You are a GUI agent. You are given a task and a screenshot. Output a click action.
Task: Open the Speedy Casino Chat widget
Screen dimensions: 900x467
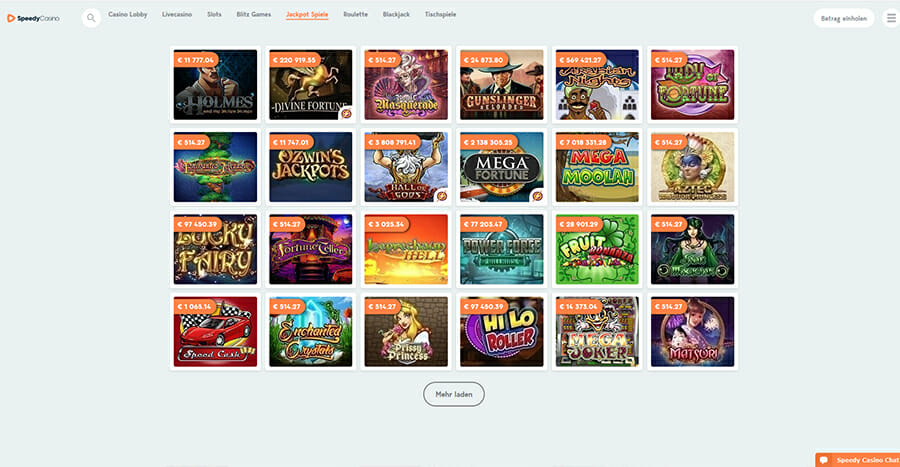(x=858, y=460)
